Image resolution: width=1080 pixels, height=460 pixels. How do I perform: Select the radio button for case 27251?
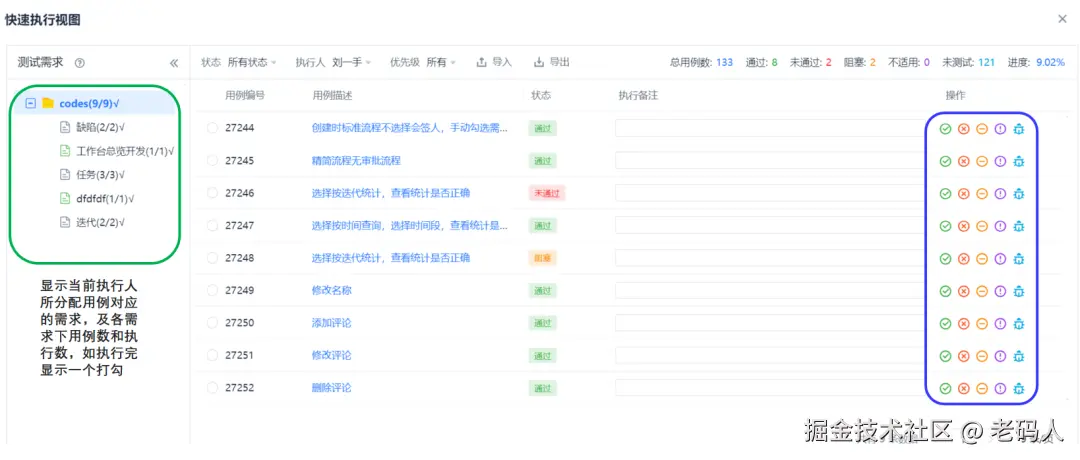coord(212,355)
